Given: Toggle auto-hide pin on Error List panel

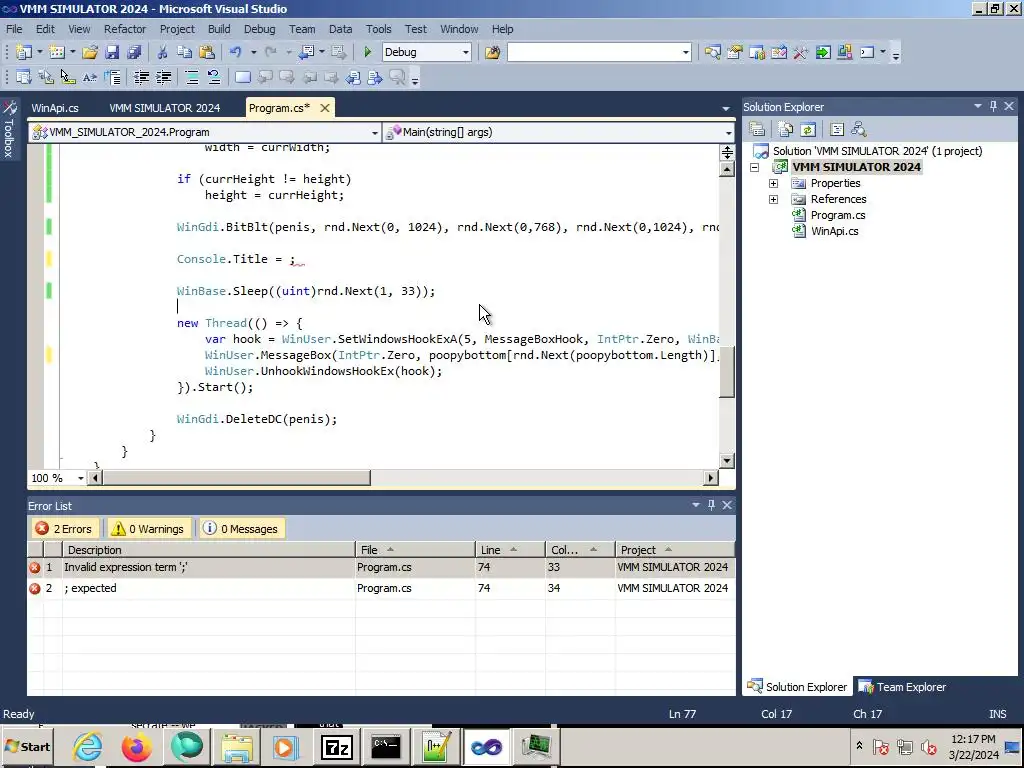Looking at the screenshot, I should click(x=711, y=505).
